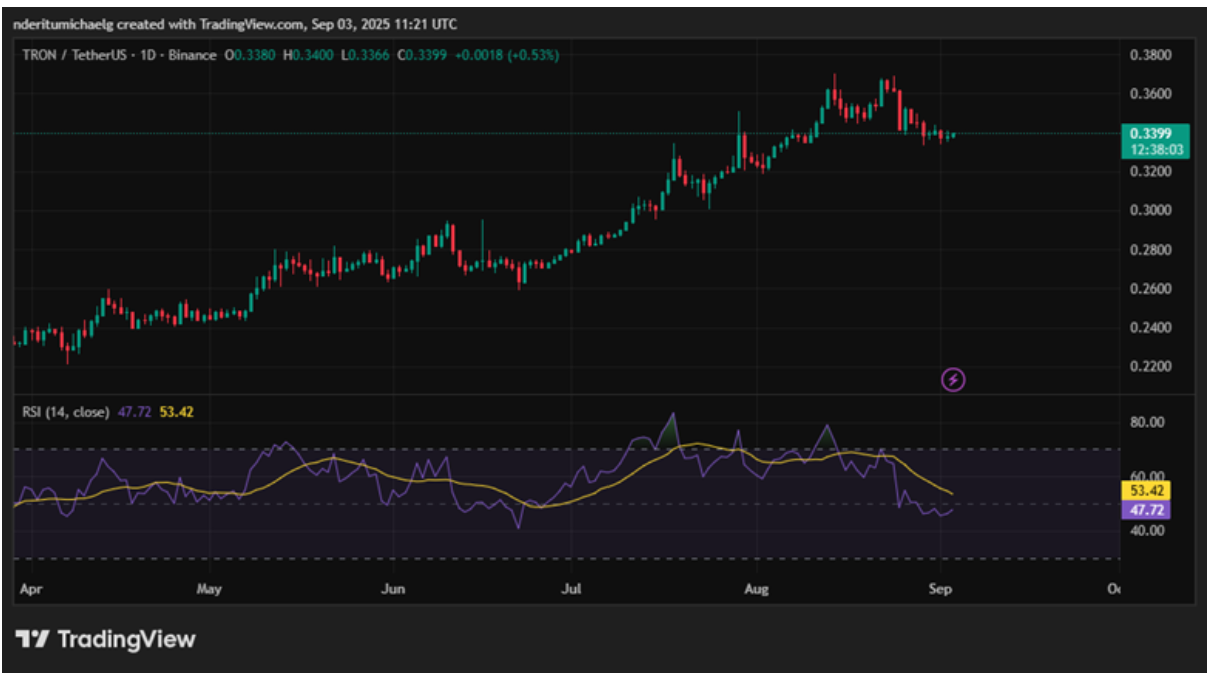
Task: Click the May label on the time axis
Action: [208, 589]
